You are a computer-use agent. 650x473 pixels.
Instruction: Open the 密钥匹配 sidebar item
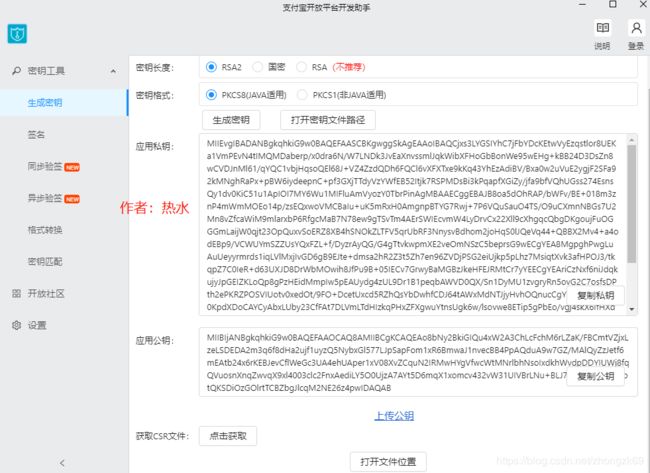[x=45, y=262]
